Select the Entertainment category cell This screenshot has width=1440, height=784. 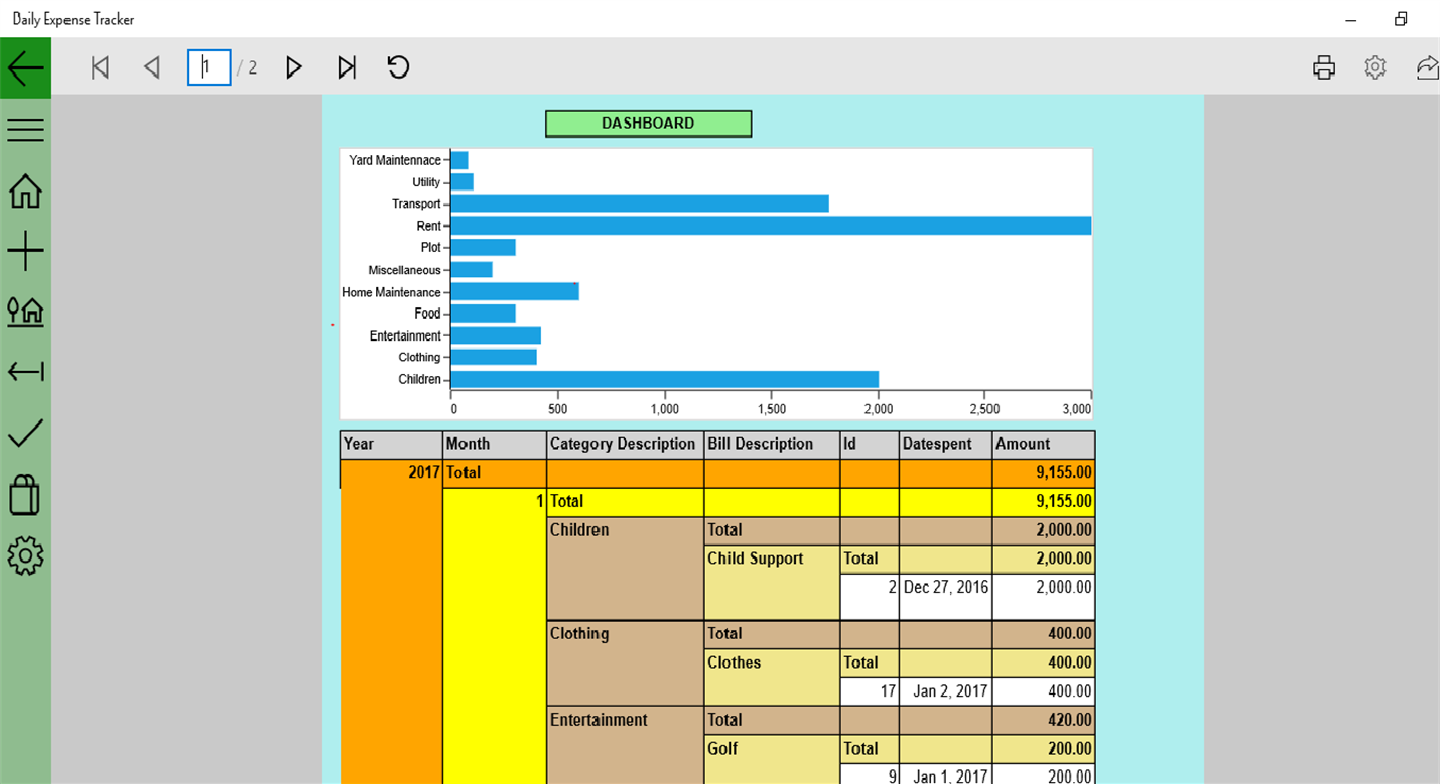point(625,745)
